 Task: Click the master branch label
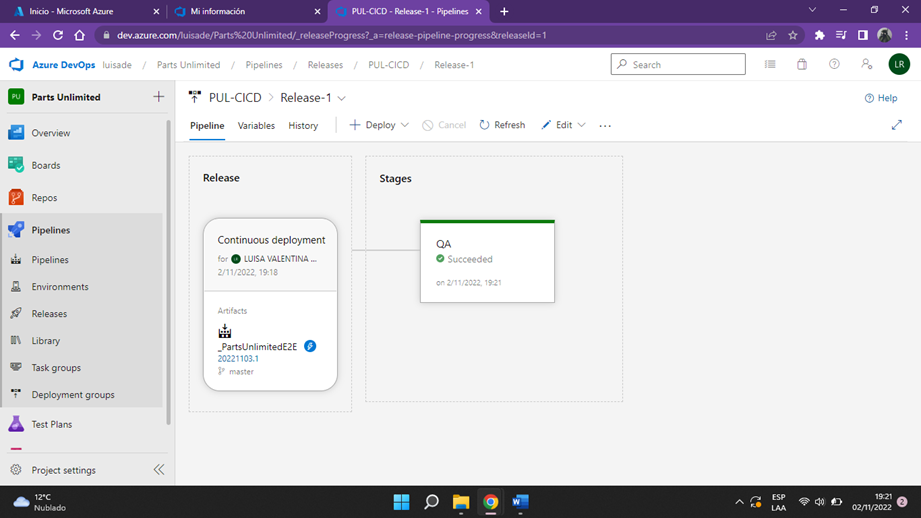point(241,371)
